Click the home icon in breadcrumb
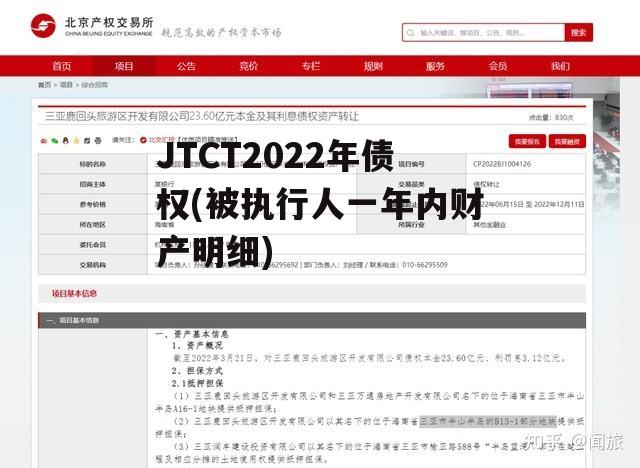 [43, 86]
